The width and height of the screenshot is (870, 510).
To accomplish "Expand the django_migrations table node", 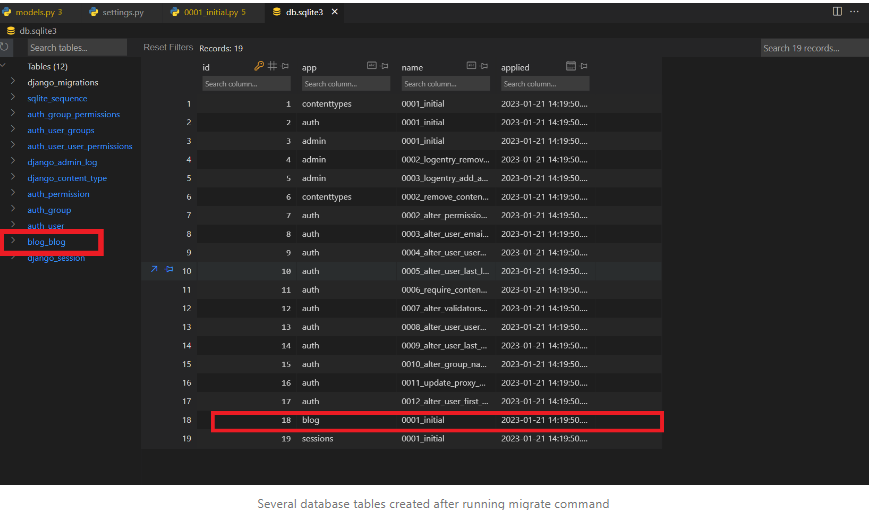I will pyautogui.click(x=12, y=82).
